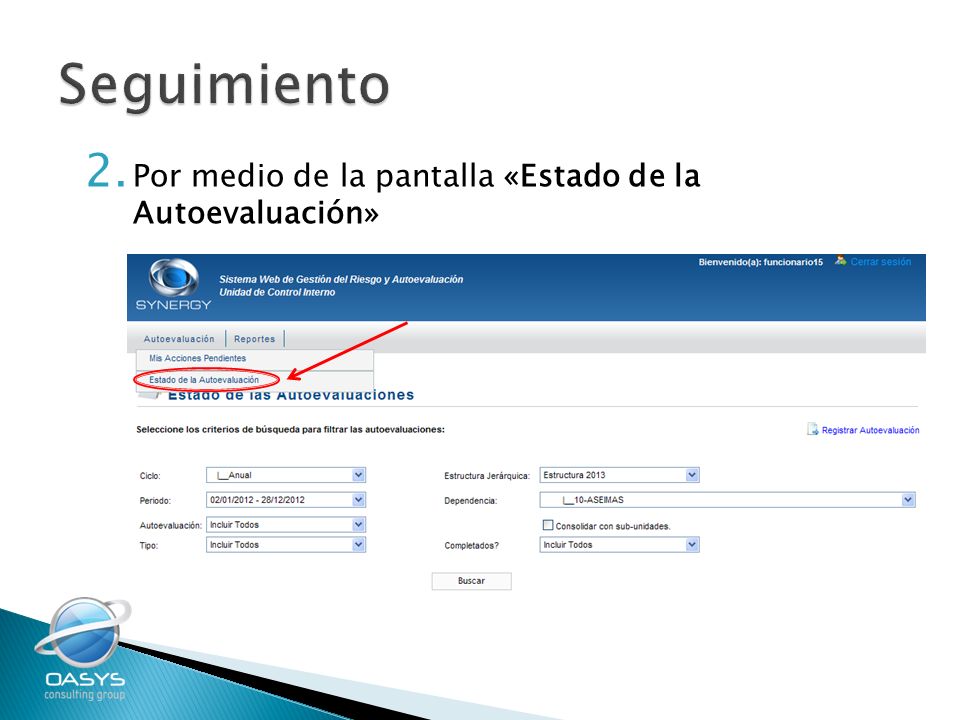Image resolution: width=960 pixels, height=720 pixels.
Task: Click the Periodo label
Action: point(155,501)
